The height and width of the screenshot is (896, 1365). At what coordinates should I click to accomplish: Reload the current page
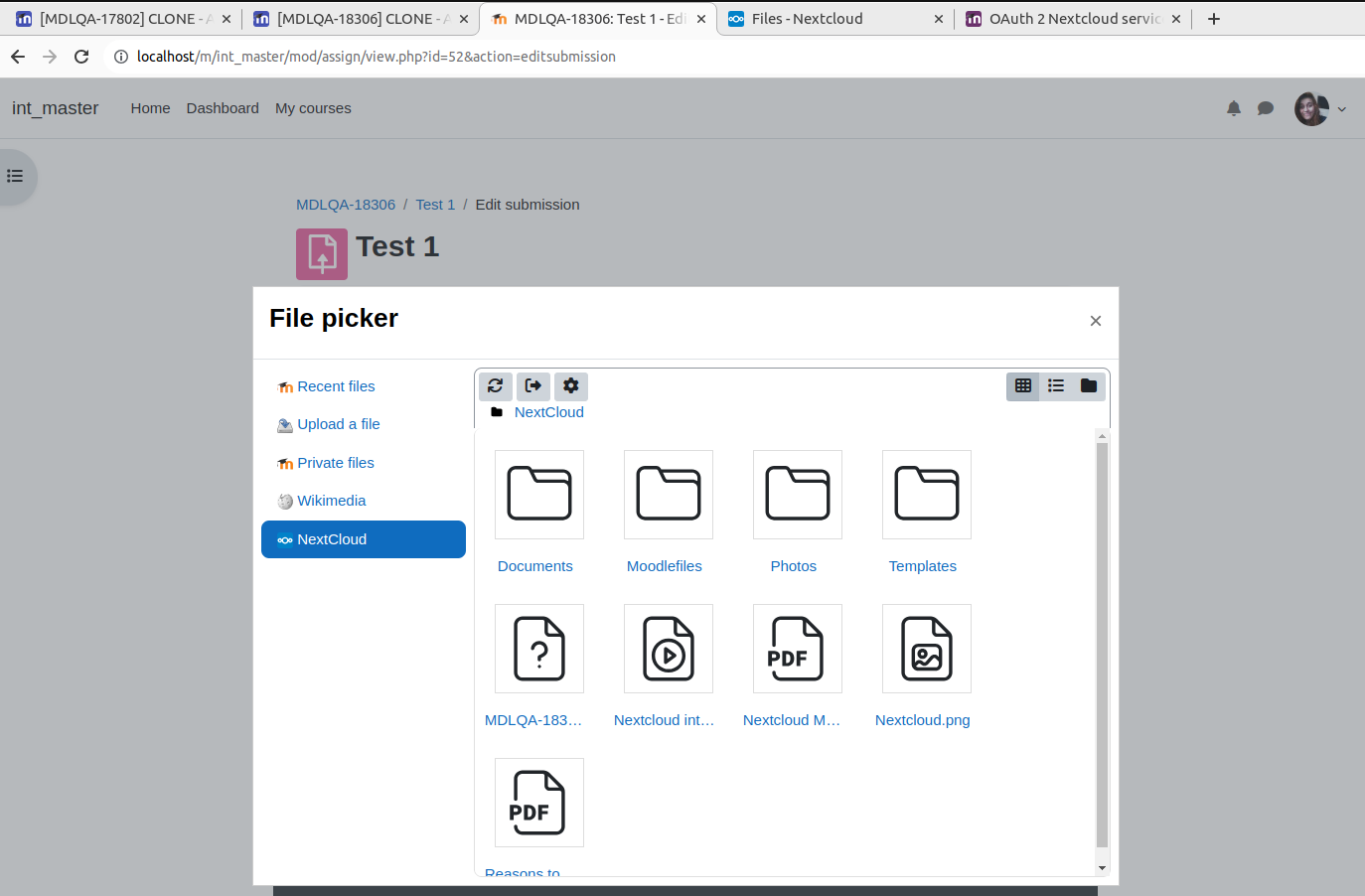pos(81,57)
